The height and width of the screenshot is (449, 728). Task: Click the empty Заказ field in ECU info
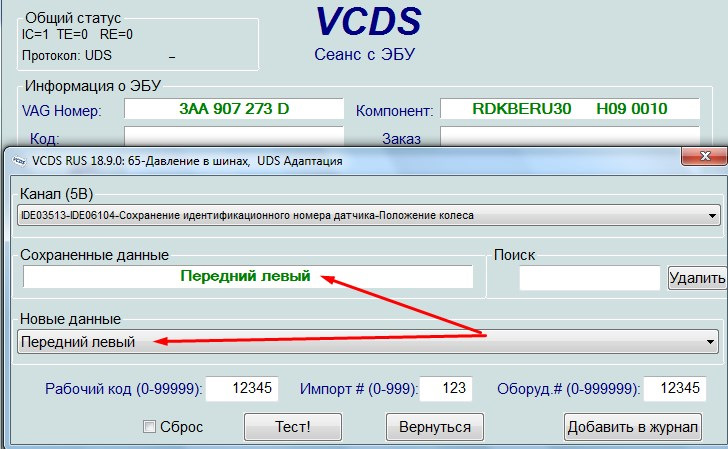[x=570, y=136]
